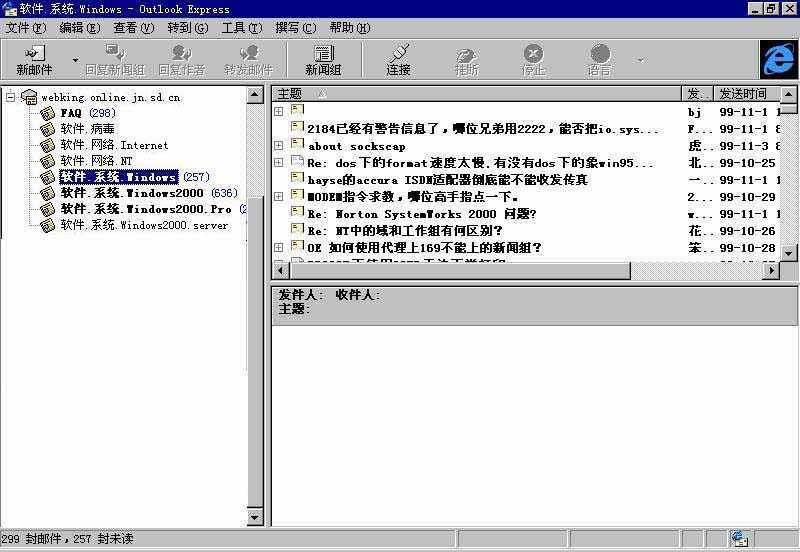Select the 软件.系统.Windows2000.server newsgroup icon

coord(47,225)
